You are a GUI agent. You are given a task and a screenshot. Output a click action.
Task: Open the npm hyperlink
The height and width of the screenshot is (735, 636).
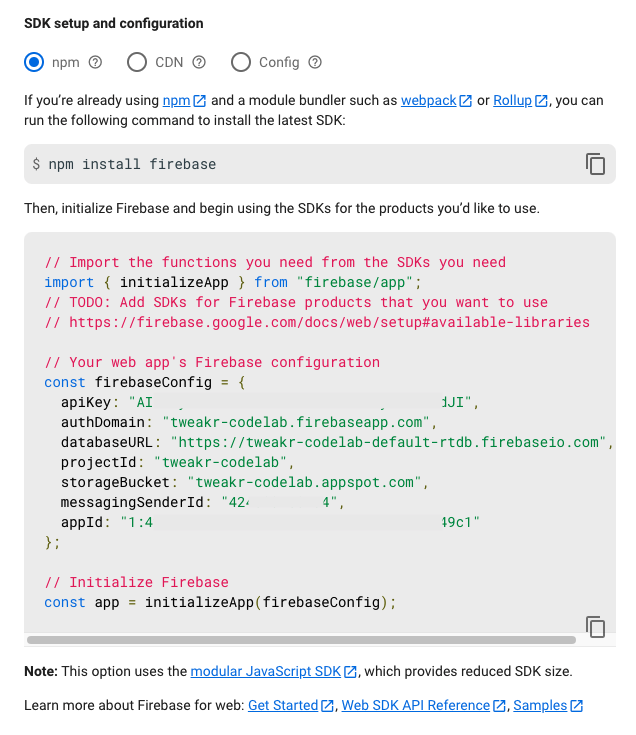pyautogui.click(x=176, y=100)
